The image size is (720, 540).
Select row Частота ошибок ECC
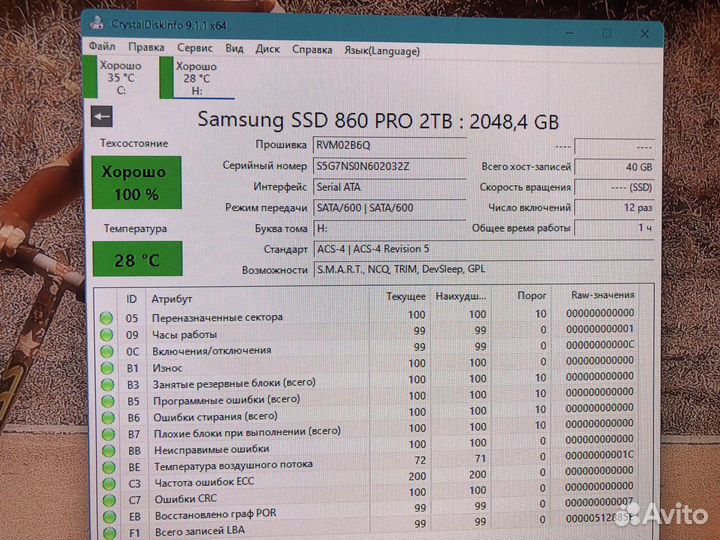pyautogui.click(x=367, y=477)
